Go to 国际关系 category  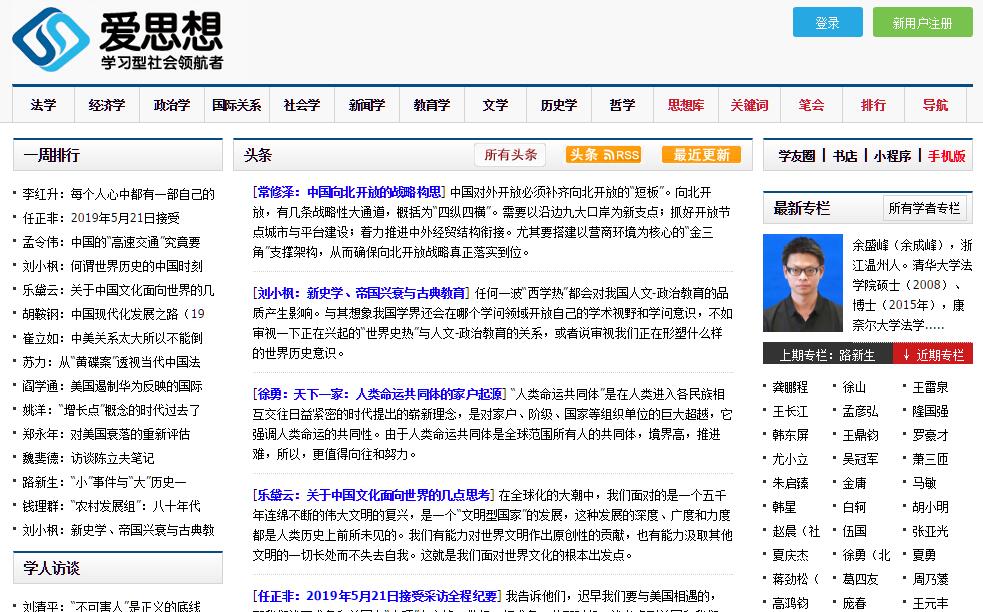click(236, 105)
